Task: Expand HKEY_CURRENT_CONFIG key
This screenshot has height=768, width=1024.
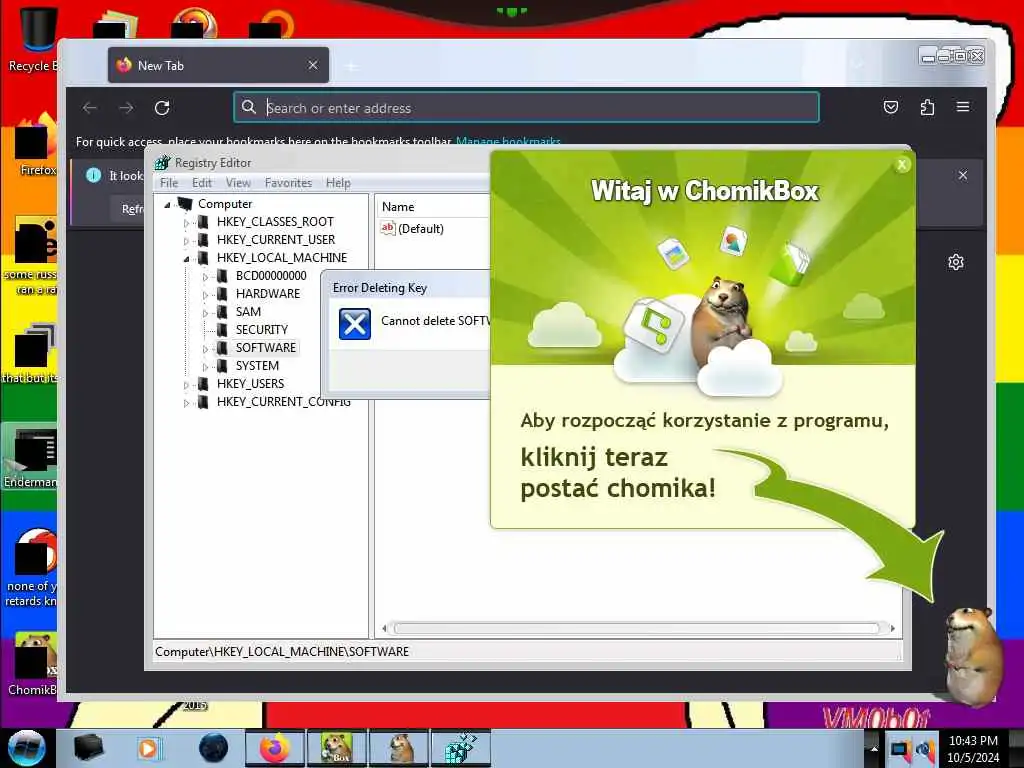Action: coord(186,403)
